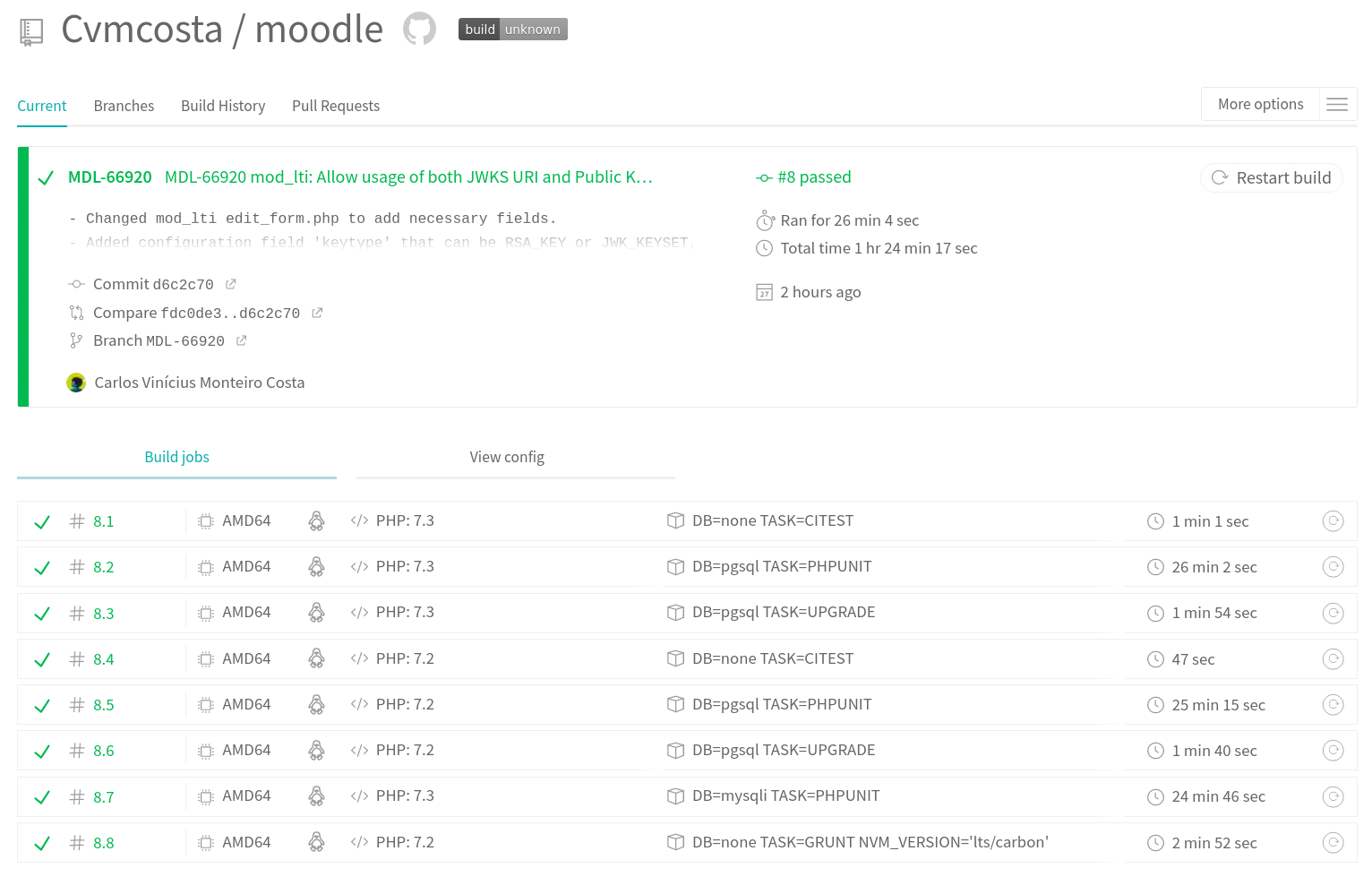This screenshot has width=1372, height=877.
Task: Open the Cvmcosta owner link
Action: pos(141,30)
